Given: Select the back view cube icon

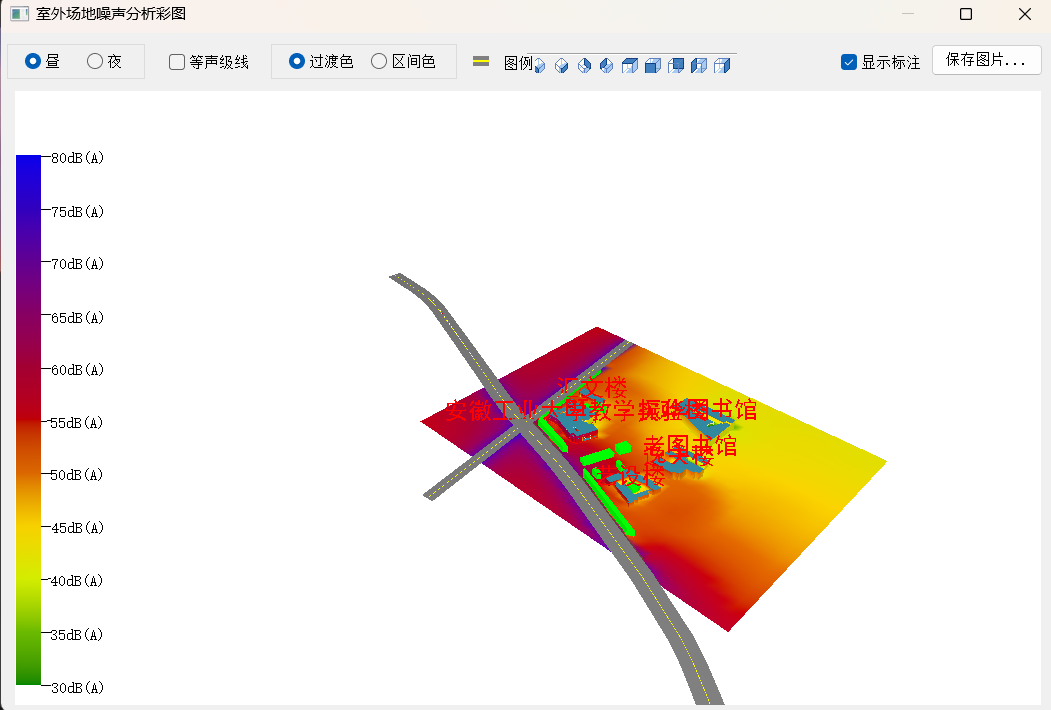Looking at the screenshot, I should point(676,65).
